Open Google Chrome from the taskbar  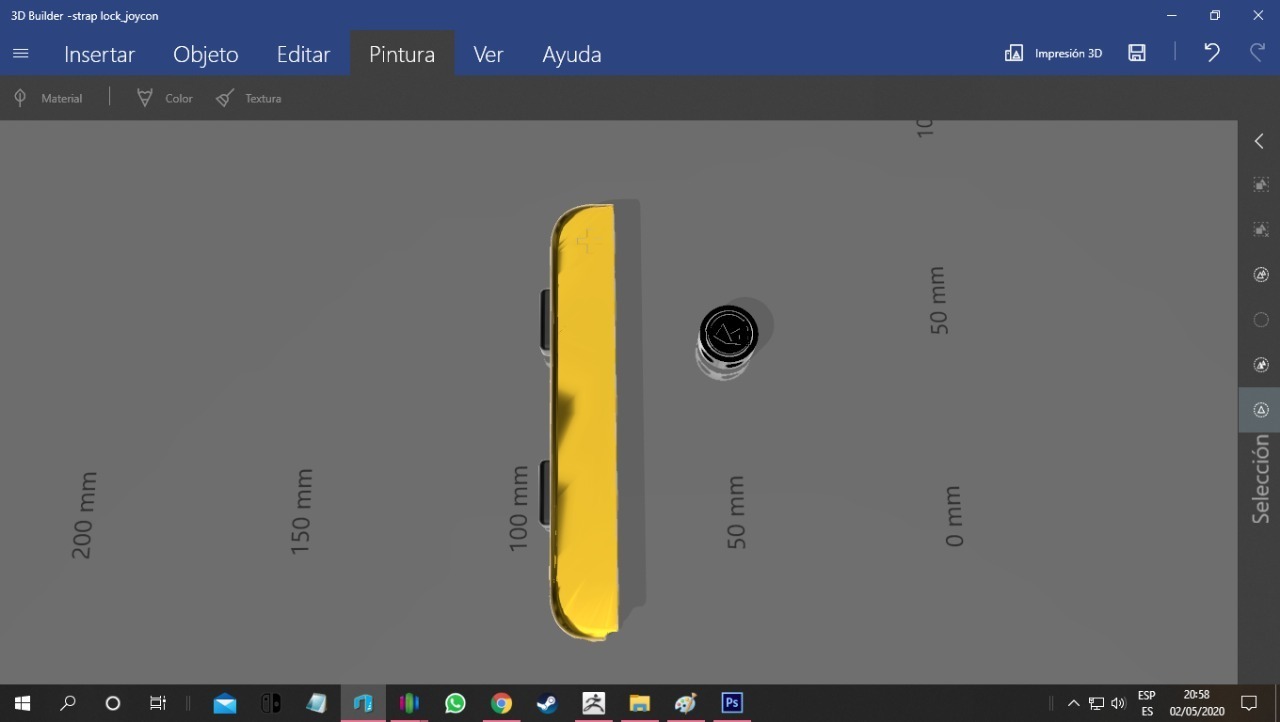coord(501,703)
